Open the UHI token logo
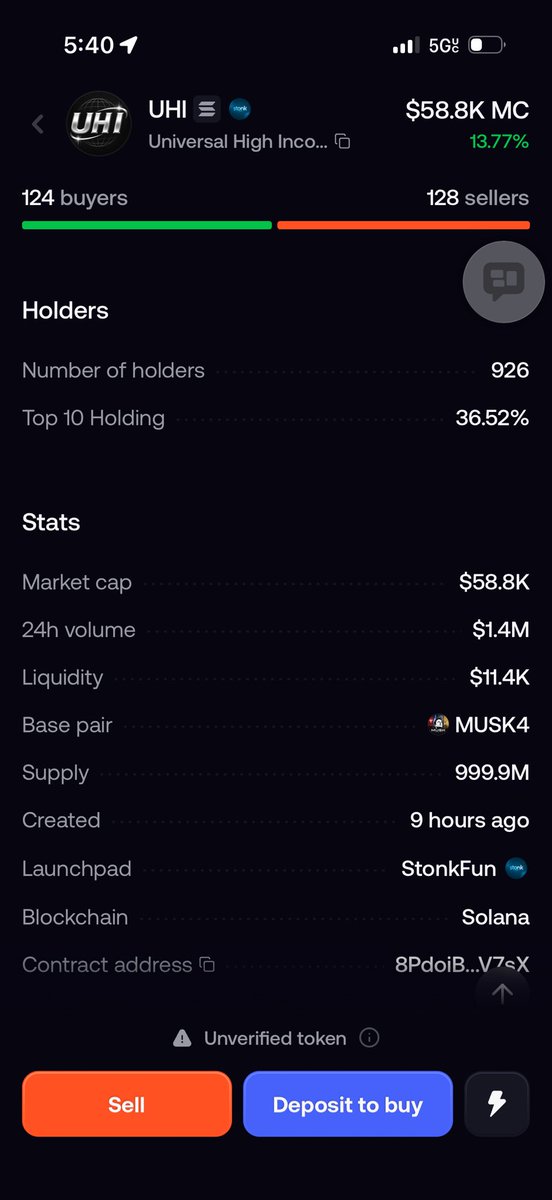552x1200 pixels. (x=97, y=124)
